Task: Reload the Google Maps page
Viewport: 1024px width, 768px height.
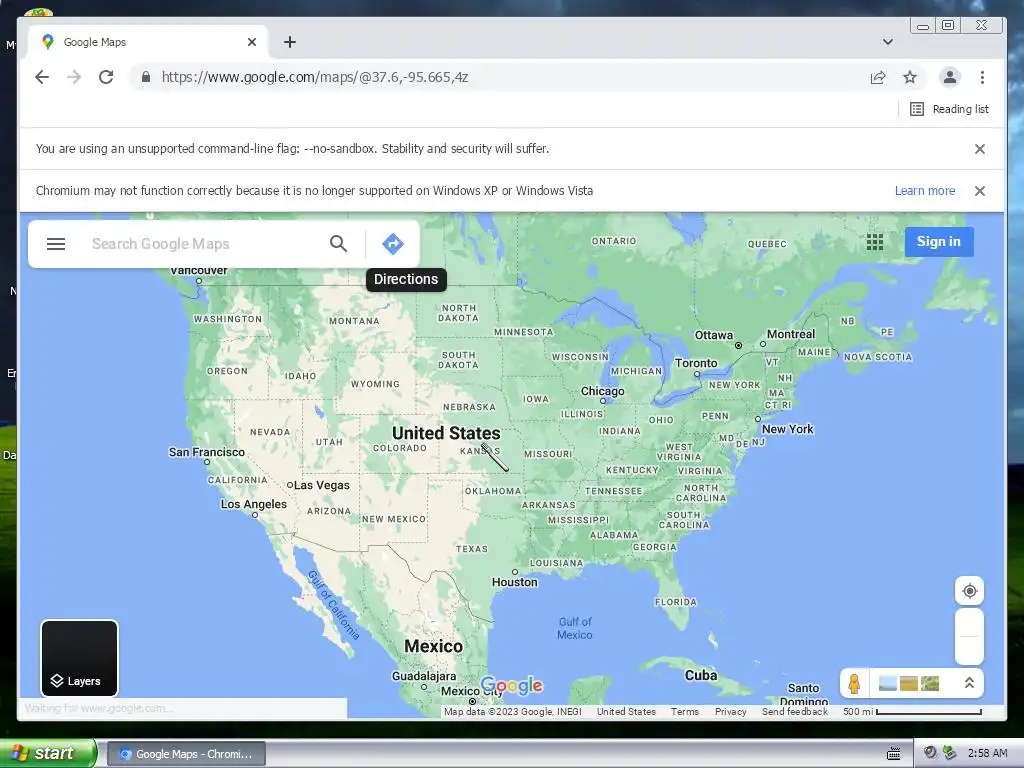Action: click(x=106, y=77)
